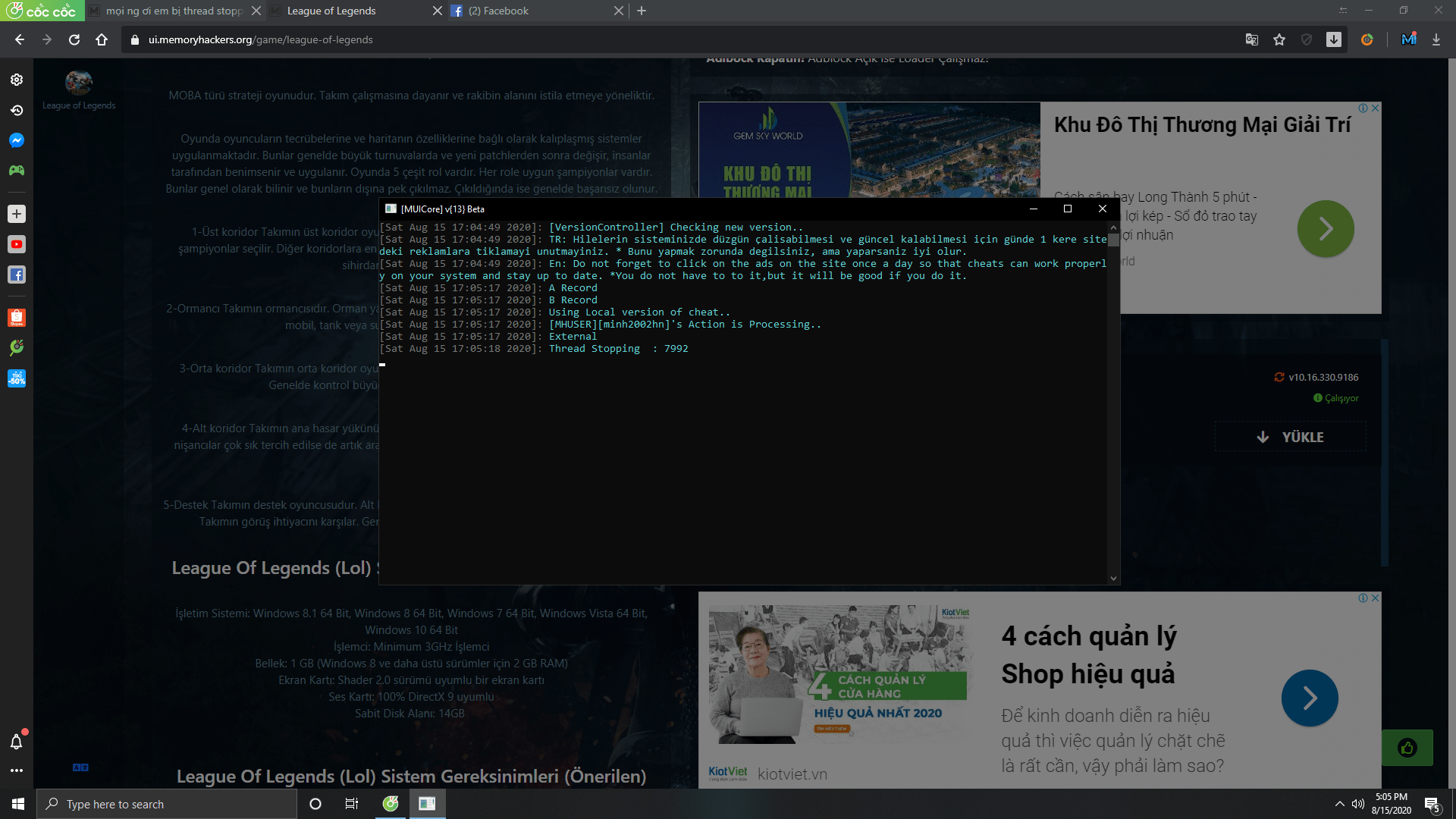
Task: Open the KiotViet ad blue arrow
Action: pyautogui.click(x=1310, y=698)
